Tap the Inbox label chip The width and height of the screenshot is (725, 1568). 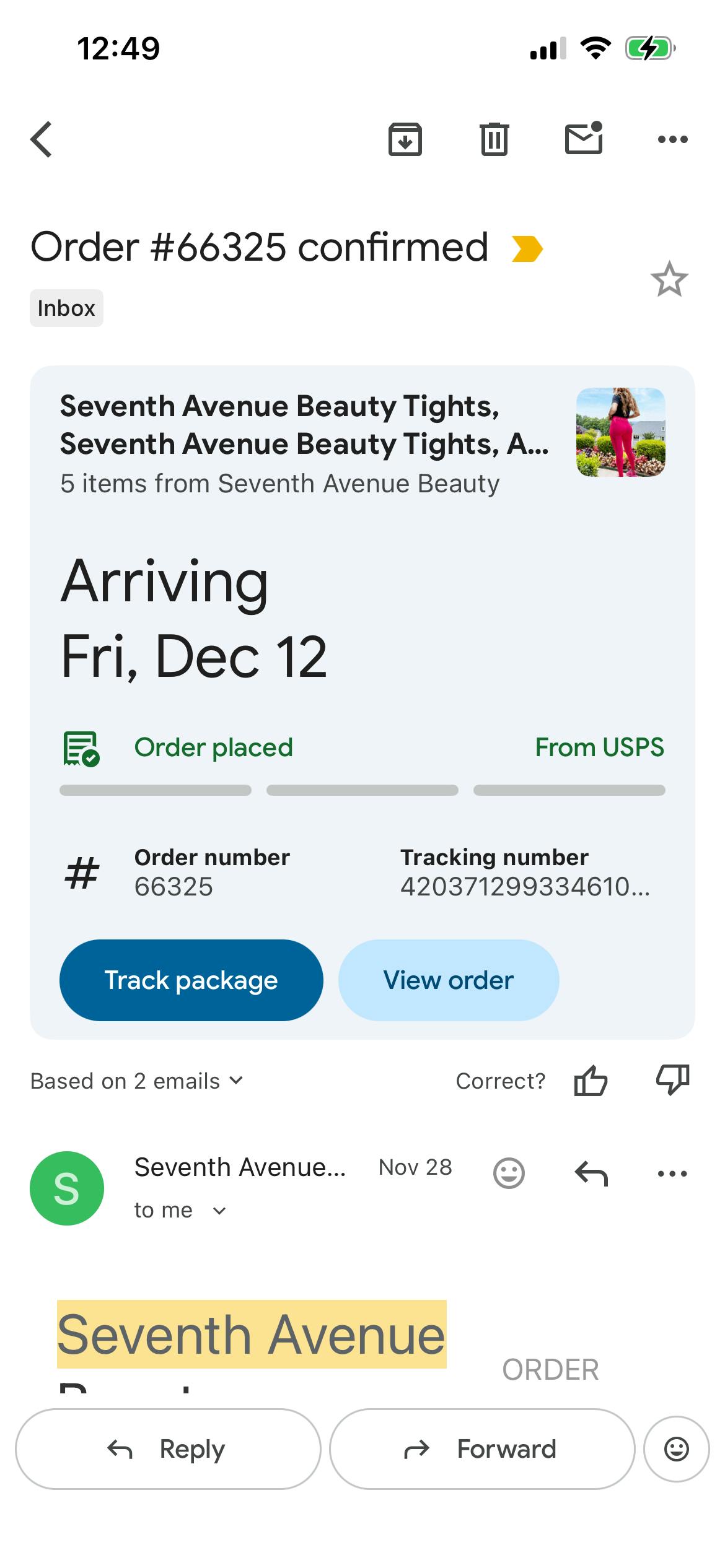click(x=66, y=308)
